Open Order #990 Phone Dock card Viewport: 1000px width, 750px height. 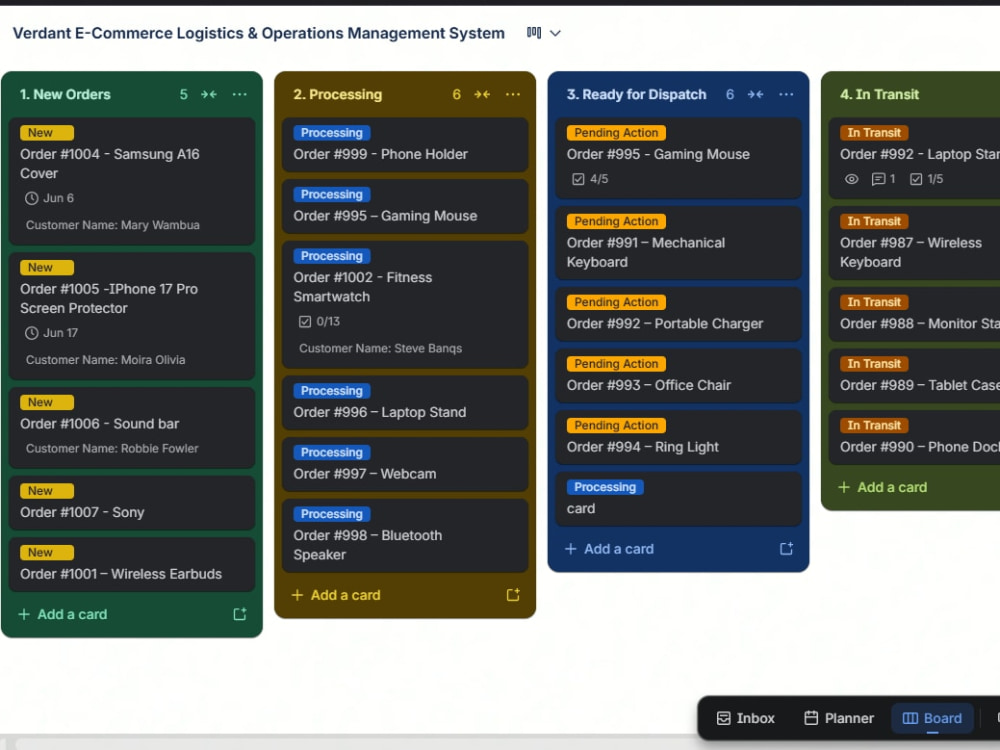[x=915, y=438]
